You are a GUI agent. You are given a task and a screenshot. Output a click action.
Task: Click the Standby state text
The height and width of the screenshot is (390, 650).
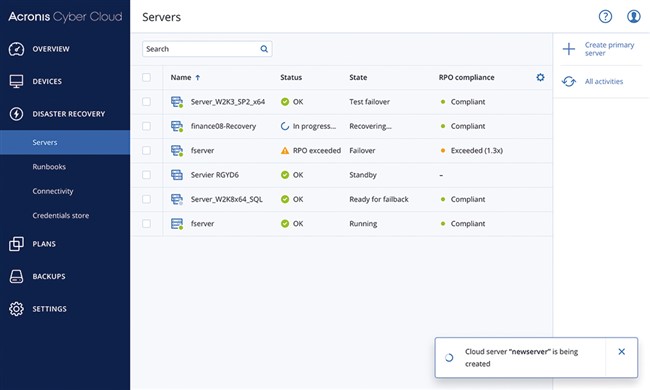pos(363,175)
